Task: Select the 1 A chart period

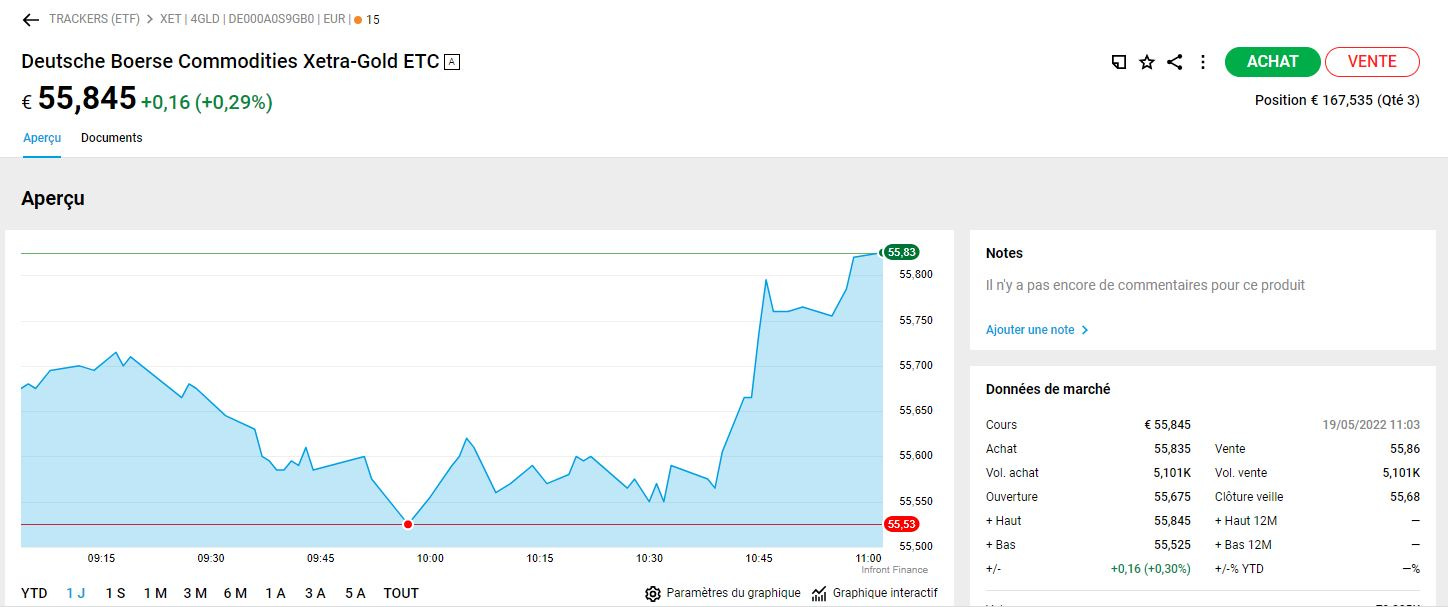Action: pyautogui.click(x=275, y=593)
